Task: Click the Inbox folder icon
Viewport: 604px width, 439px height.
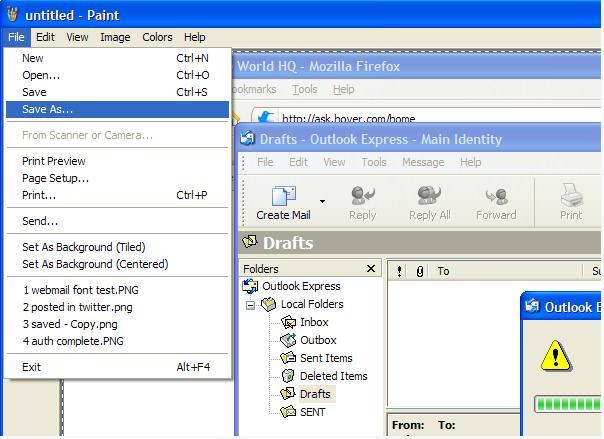Action: 288,322
